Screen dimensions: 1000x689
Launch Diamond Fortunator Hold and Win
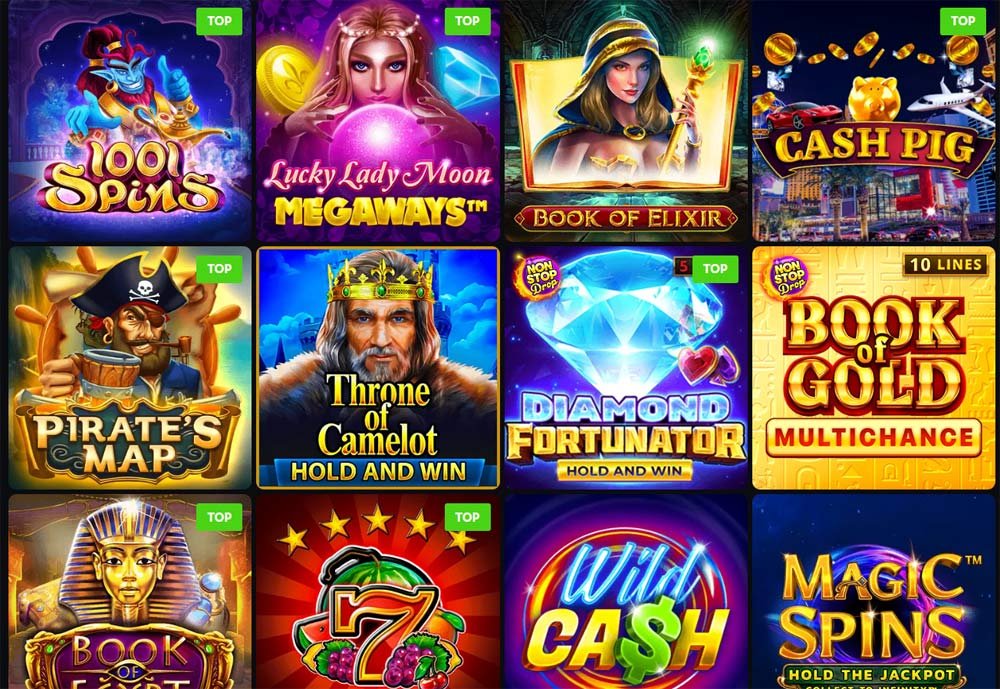(x=626, y=368)
